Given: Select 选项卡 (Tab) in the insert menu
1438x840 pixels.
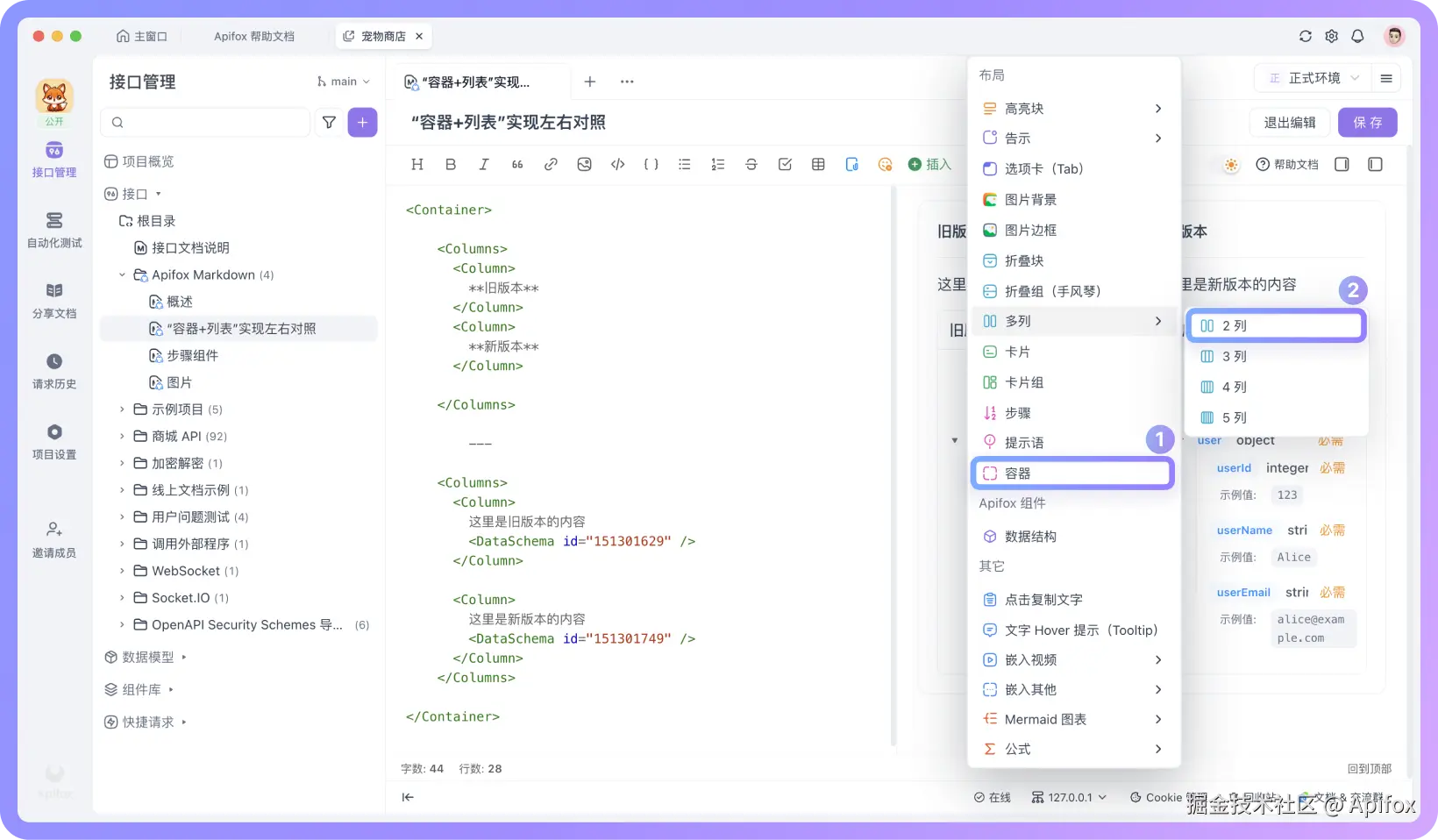Looking at the screenshot, I should click(x=1074, y=169).
